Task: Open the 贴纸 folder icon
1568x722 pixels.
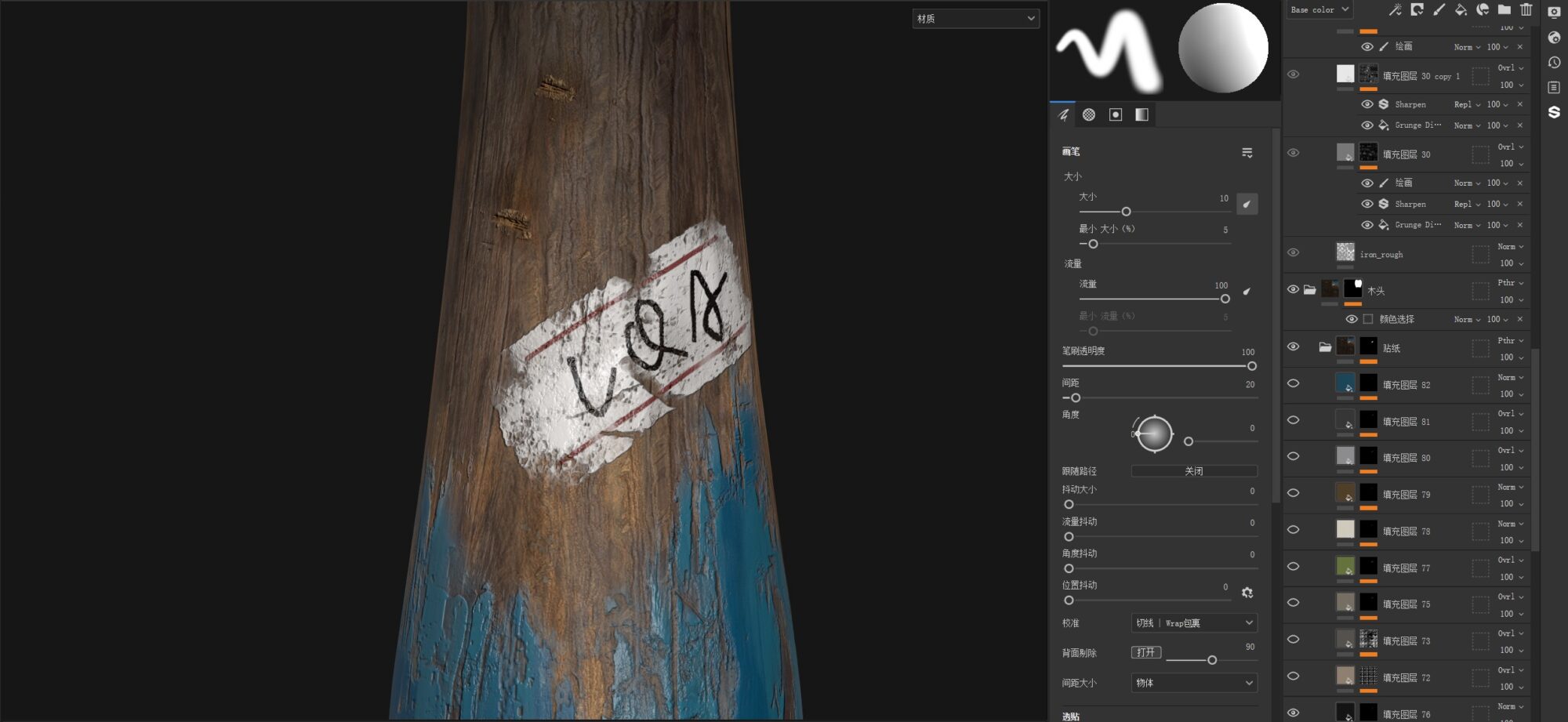Action: 1325,346
